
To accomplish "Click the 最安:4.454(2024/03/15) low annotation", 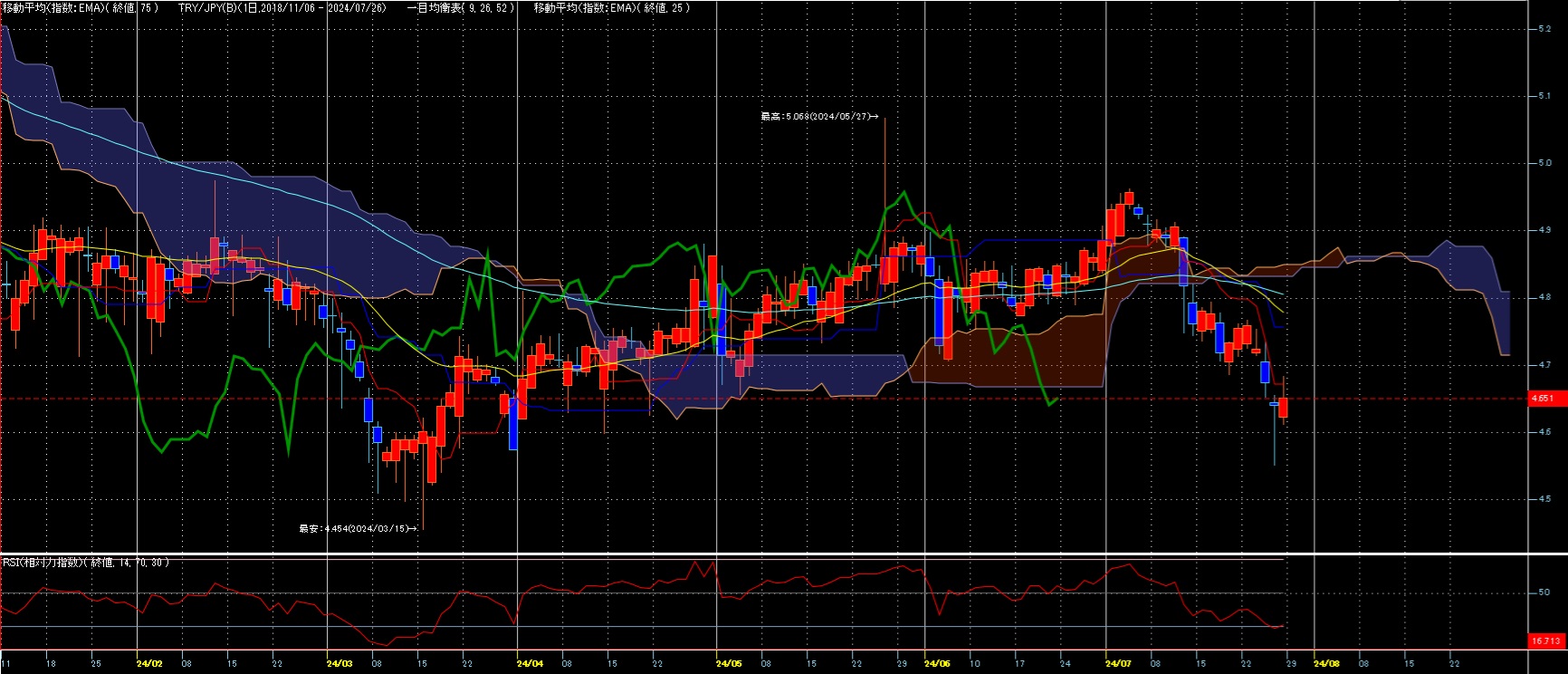I will [x=358, y=528].
